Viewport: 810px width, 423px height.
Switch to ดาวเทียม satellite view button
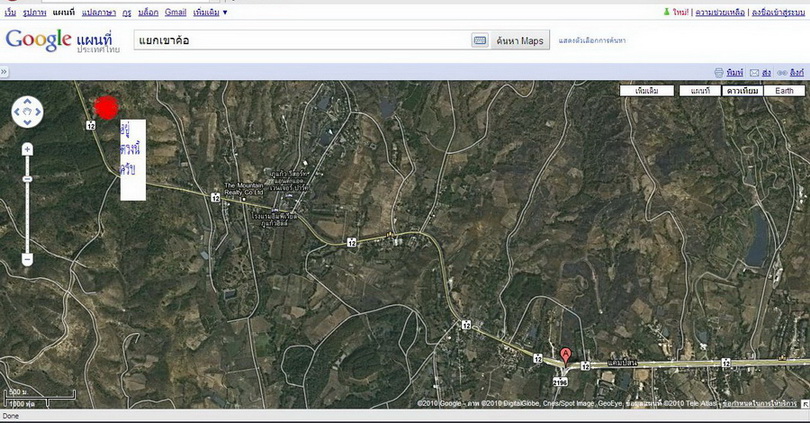click(x=742, y=91)
